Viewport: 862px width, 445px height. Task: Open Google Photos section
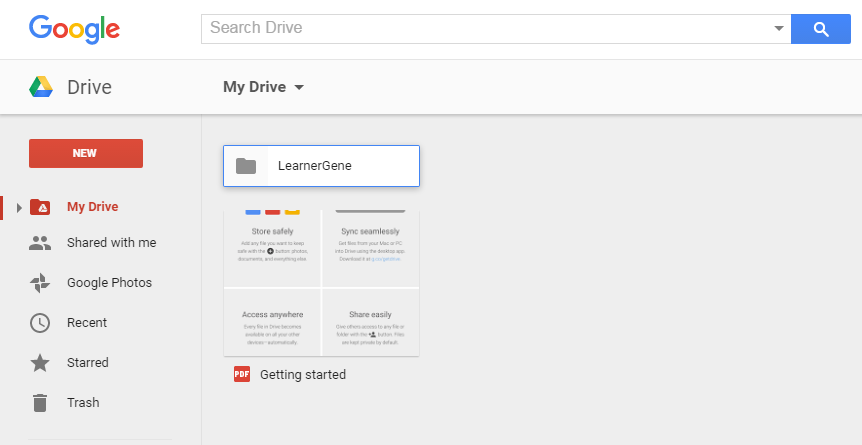109,283
